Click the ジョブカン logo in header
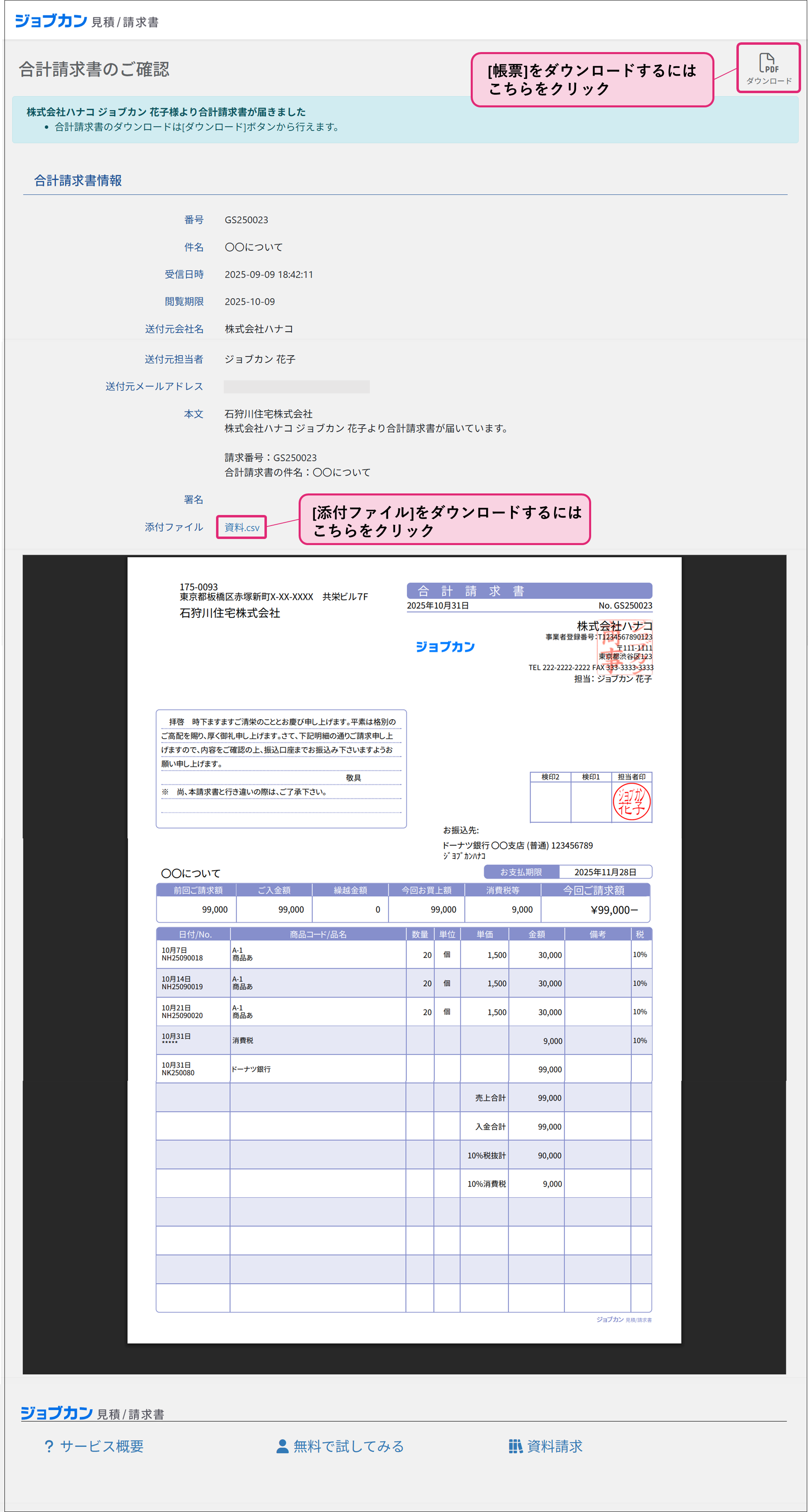Screen dimensions: 808x1512 pyautogui.click(x=51, y=21)
